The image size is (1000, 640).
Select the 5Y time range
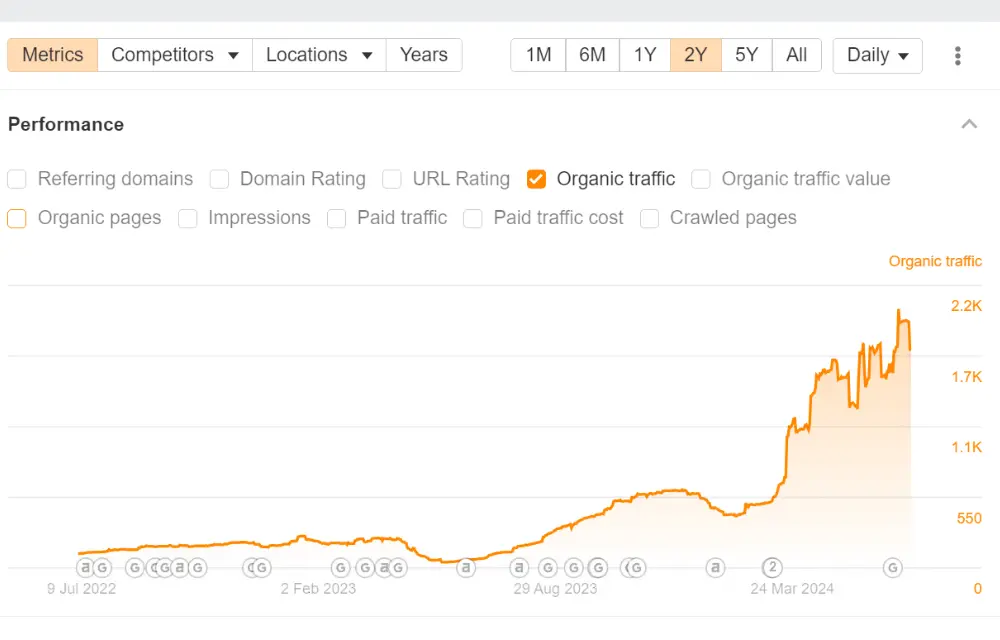(x=746, y=56)
